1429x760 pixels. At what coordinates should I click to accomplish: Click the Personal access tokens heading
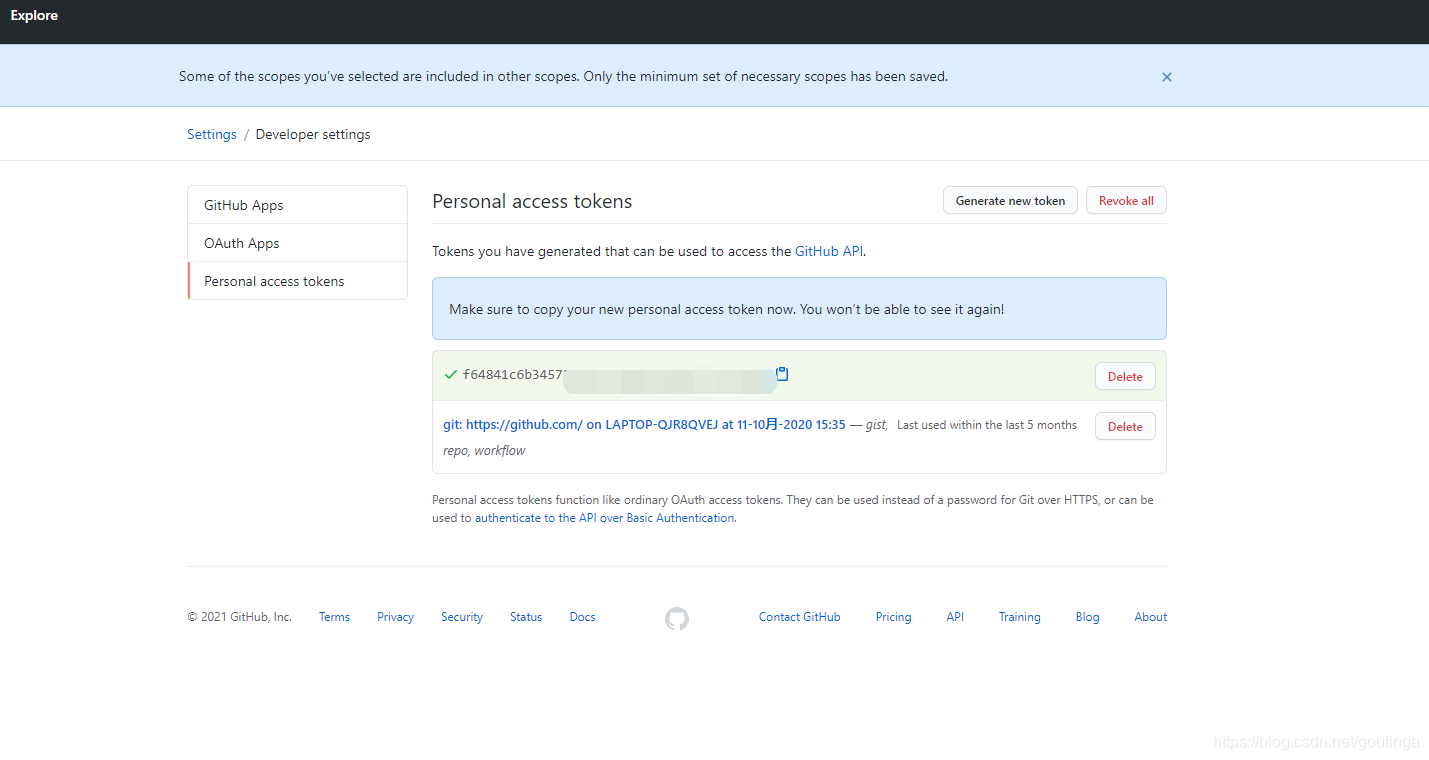532,201
